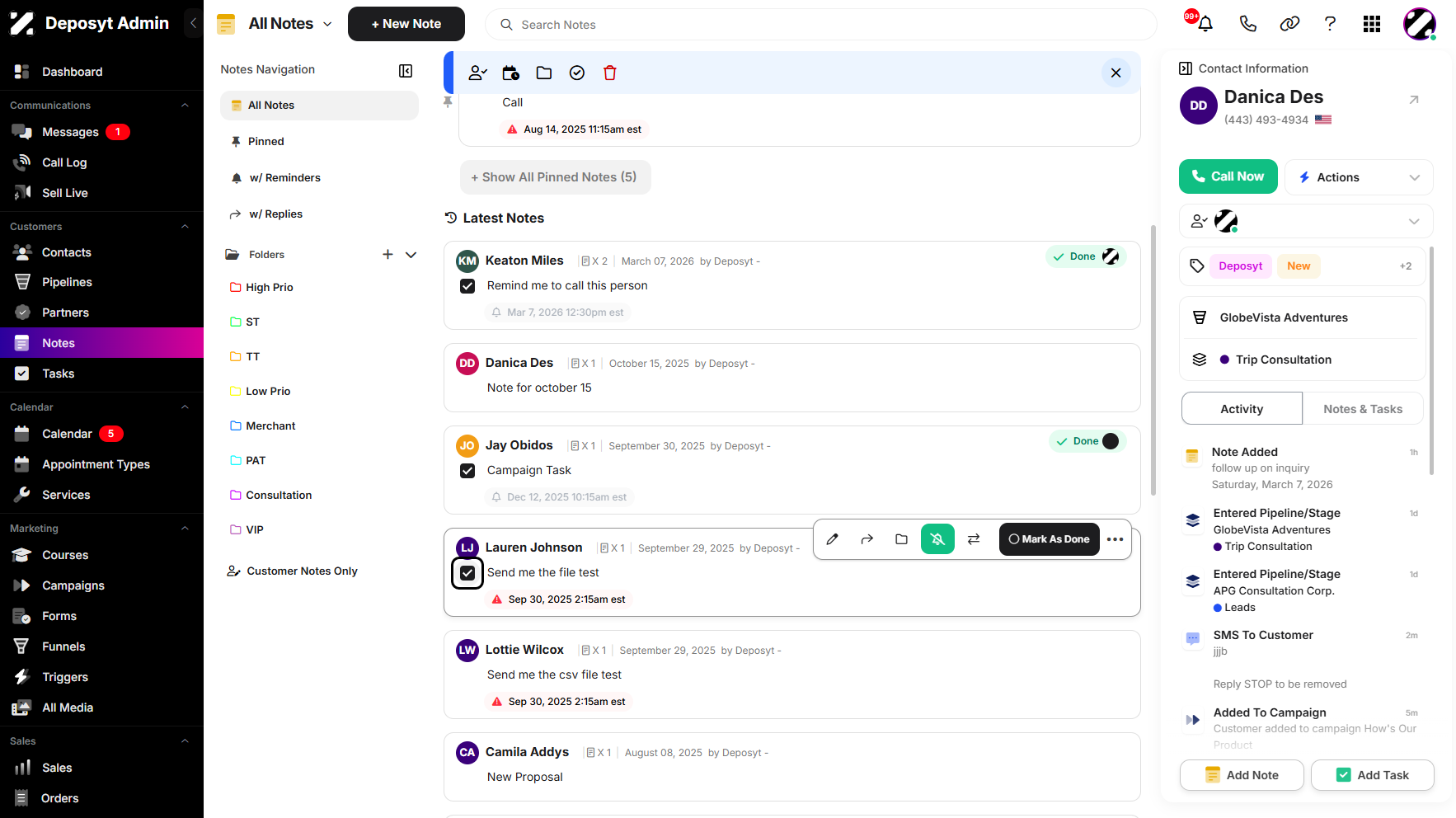Open the apps grid icon
Image resolution: width=1456 pixels, height=818 pixels.
(x=1372, y=24)
